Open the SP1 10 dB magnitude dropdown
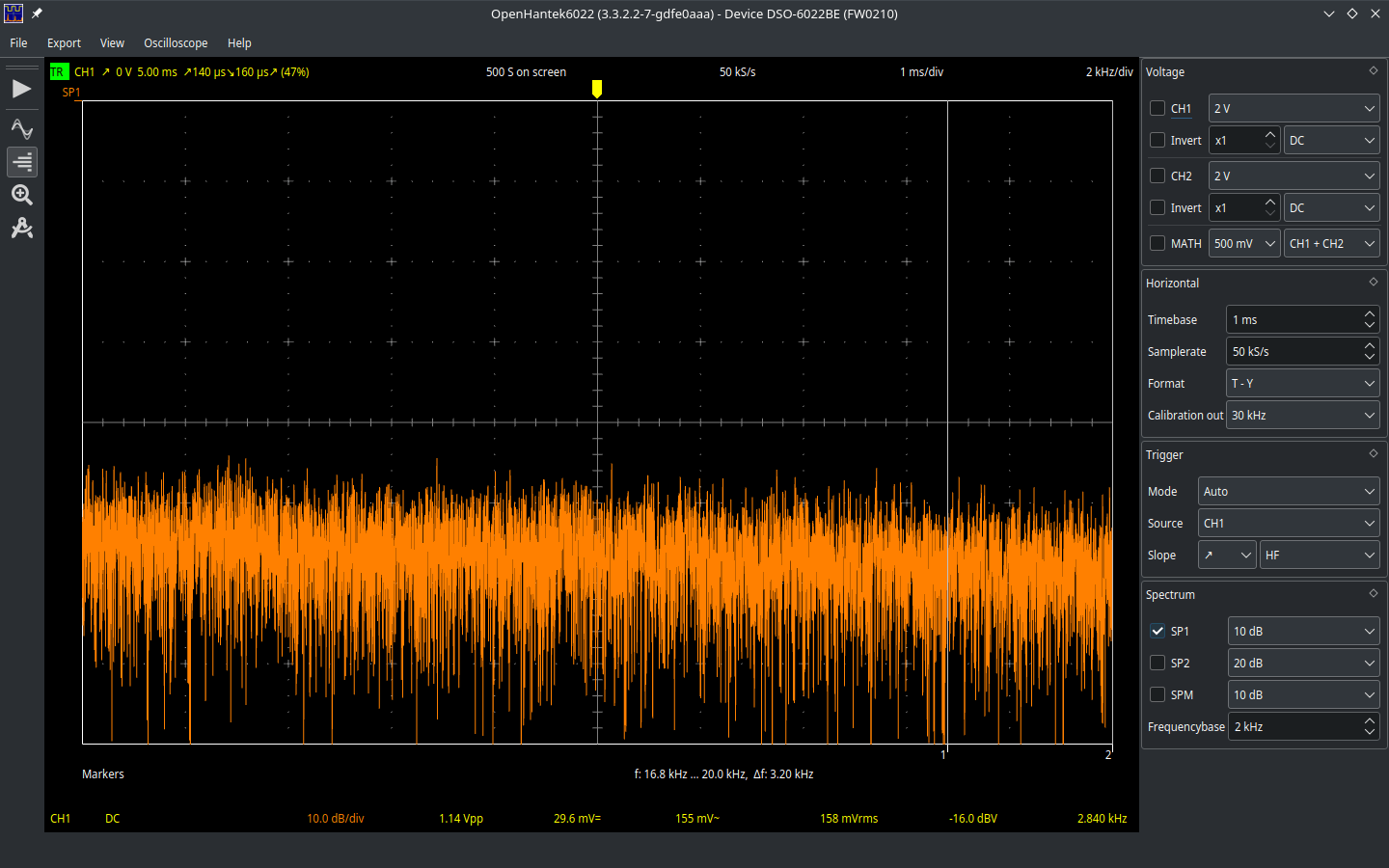Image resolution: width=1389 pixels, height=868 pixels. 1303,631
